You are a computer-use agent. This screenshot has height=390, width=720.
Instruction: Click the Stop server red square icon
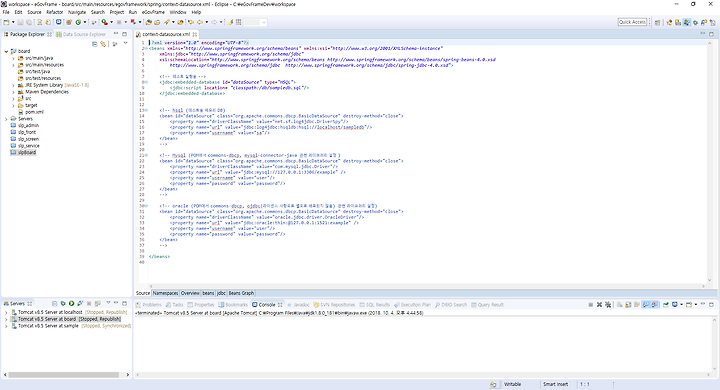click(89, 304)
